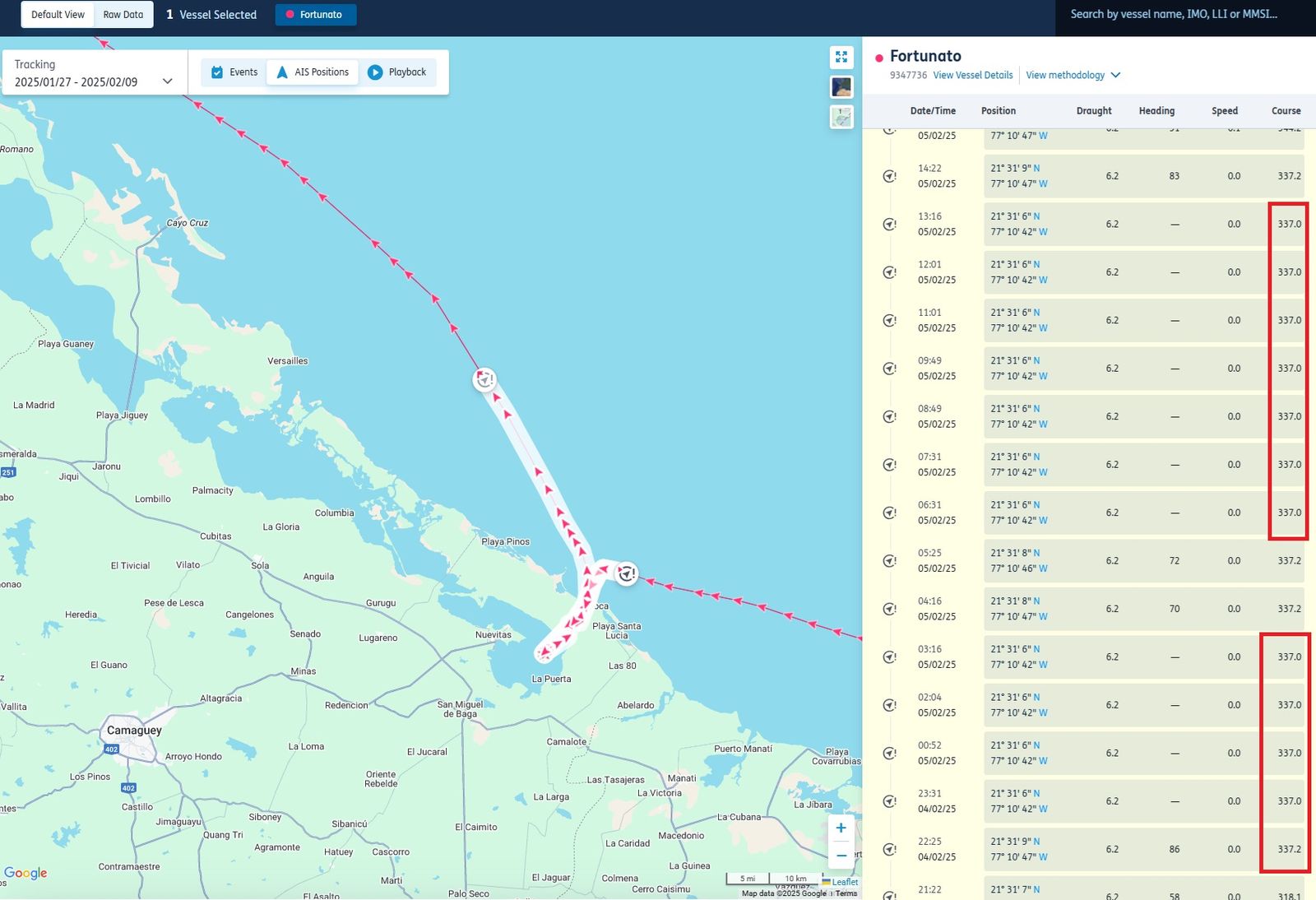Click the Google logo on the map
This screenshot has width=1316, height=900.
(25, 873)
